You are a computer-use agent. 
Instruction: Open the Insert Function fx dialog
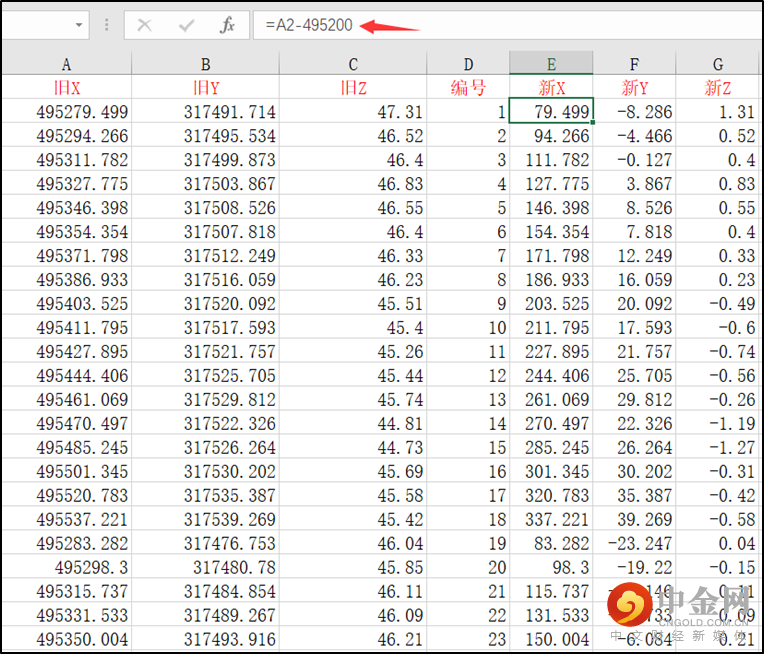pyautogui.click(x=227, y=25)
